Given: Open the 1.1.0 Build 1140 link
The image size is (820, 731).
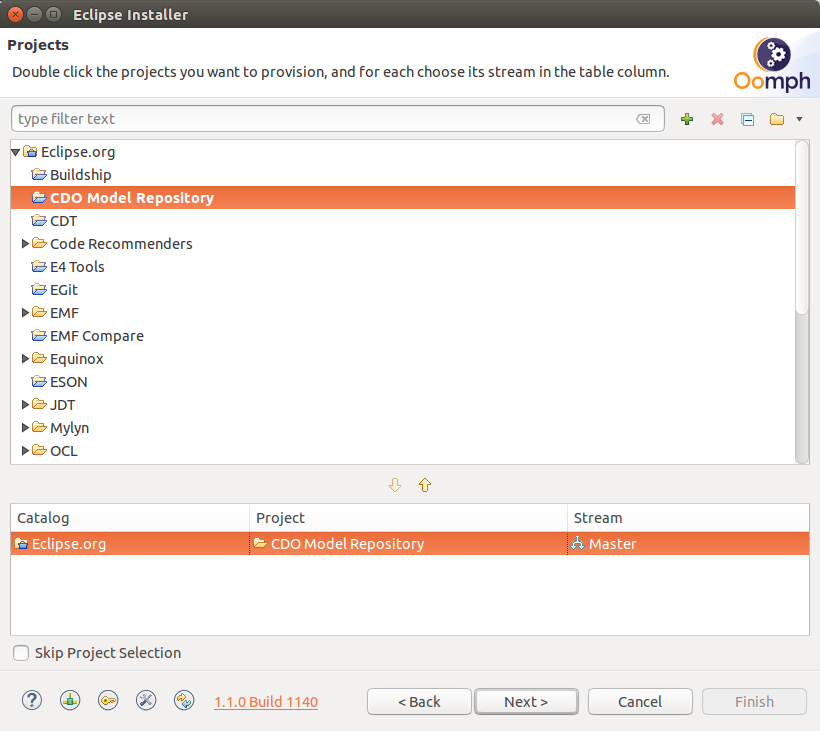Looking at the screenshot, I should pyautogui.click(x=266, y=702).
